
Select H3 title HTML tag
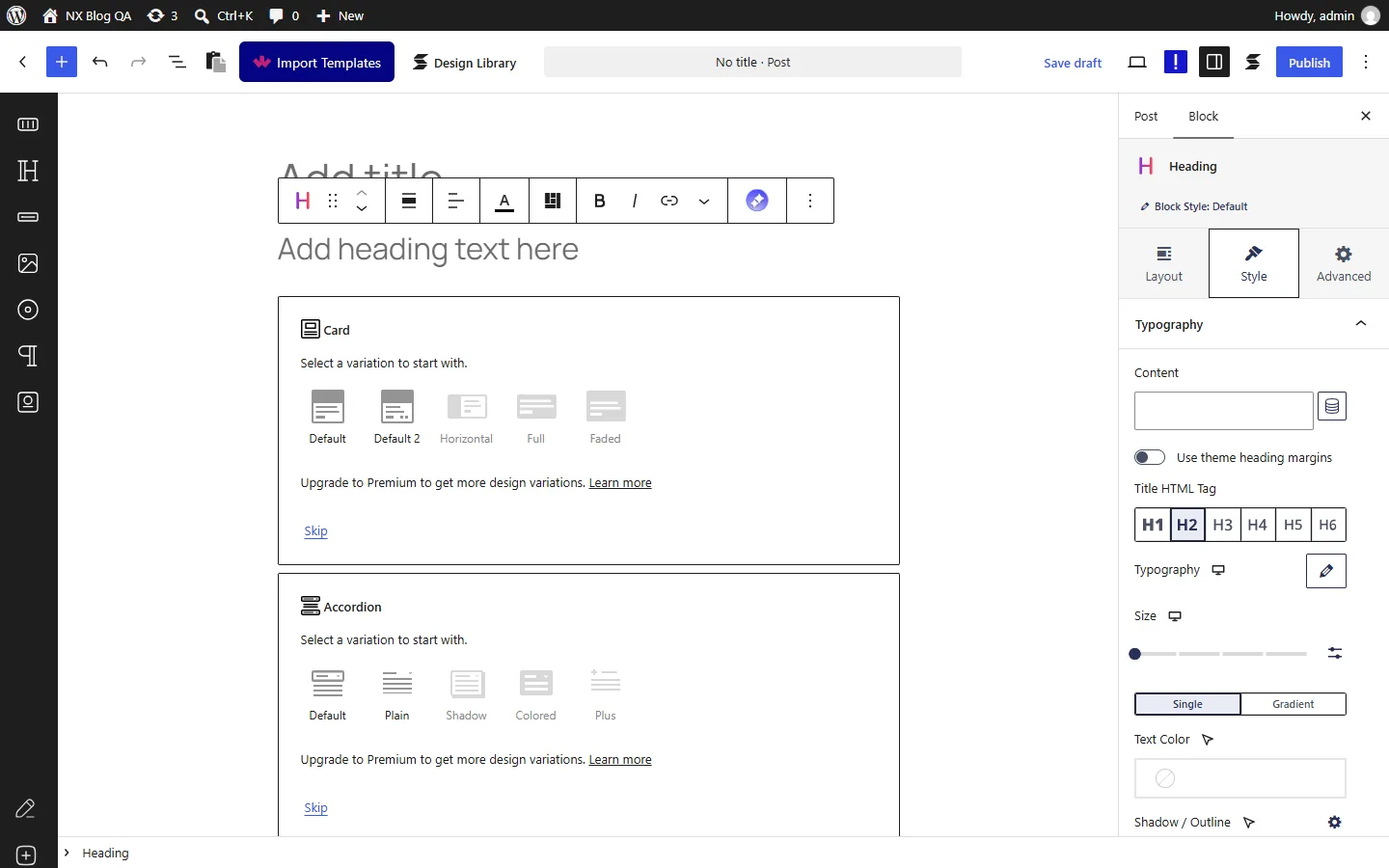[1223, 525]
